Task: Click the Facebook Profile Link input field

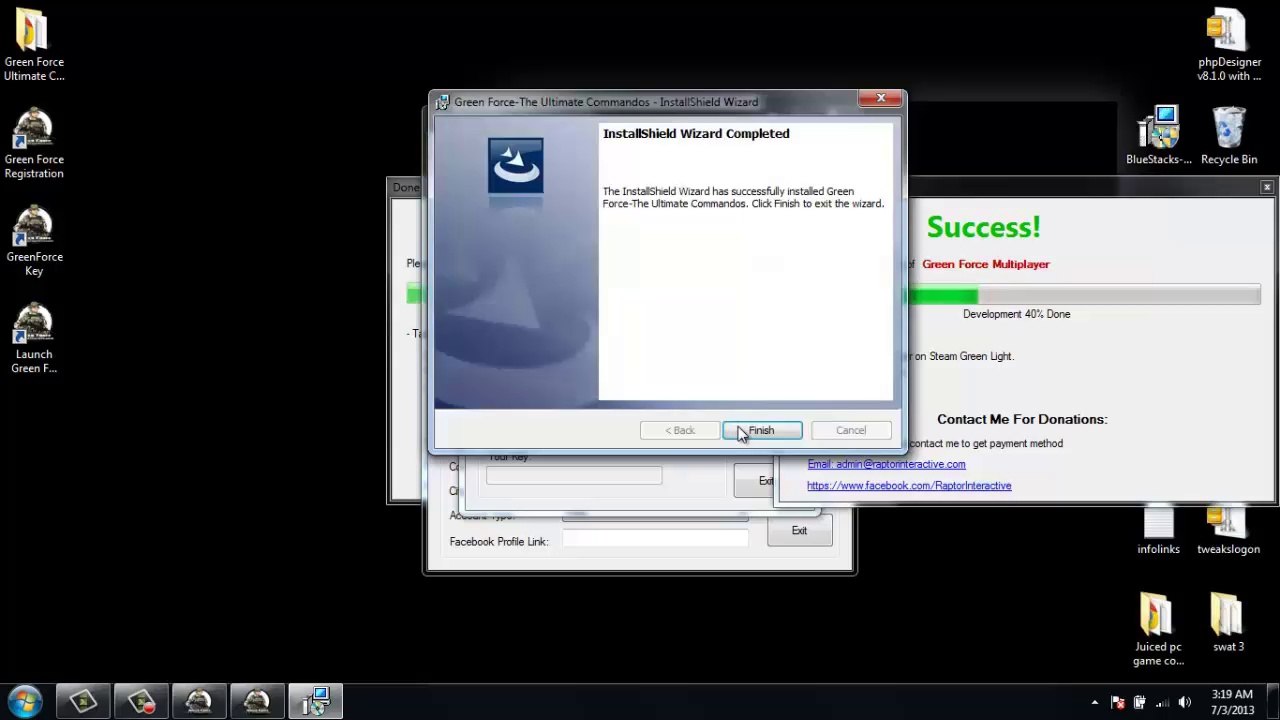Action: click(655, 539)
